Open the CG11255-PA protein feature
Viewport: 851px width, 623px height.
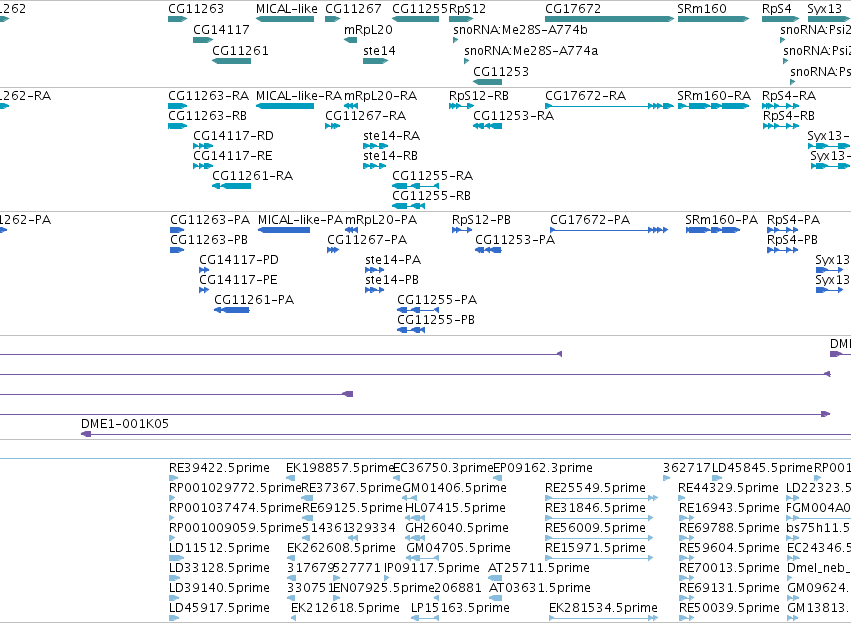tap(418, 310)
